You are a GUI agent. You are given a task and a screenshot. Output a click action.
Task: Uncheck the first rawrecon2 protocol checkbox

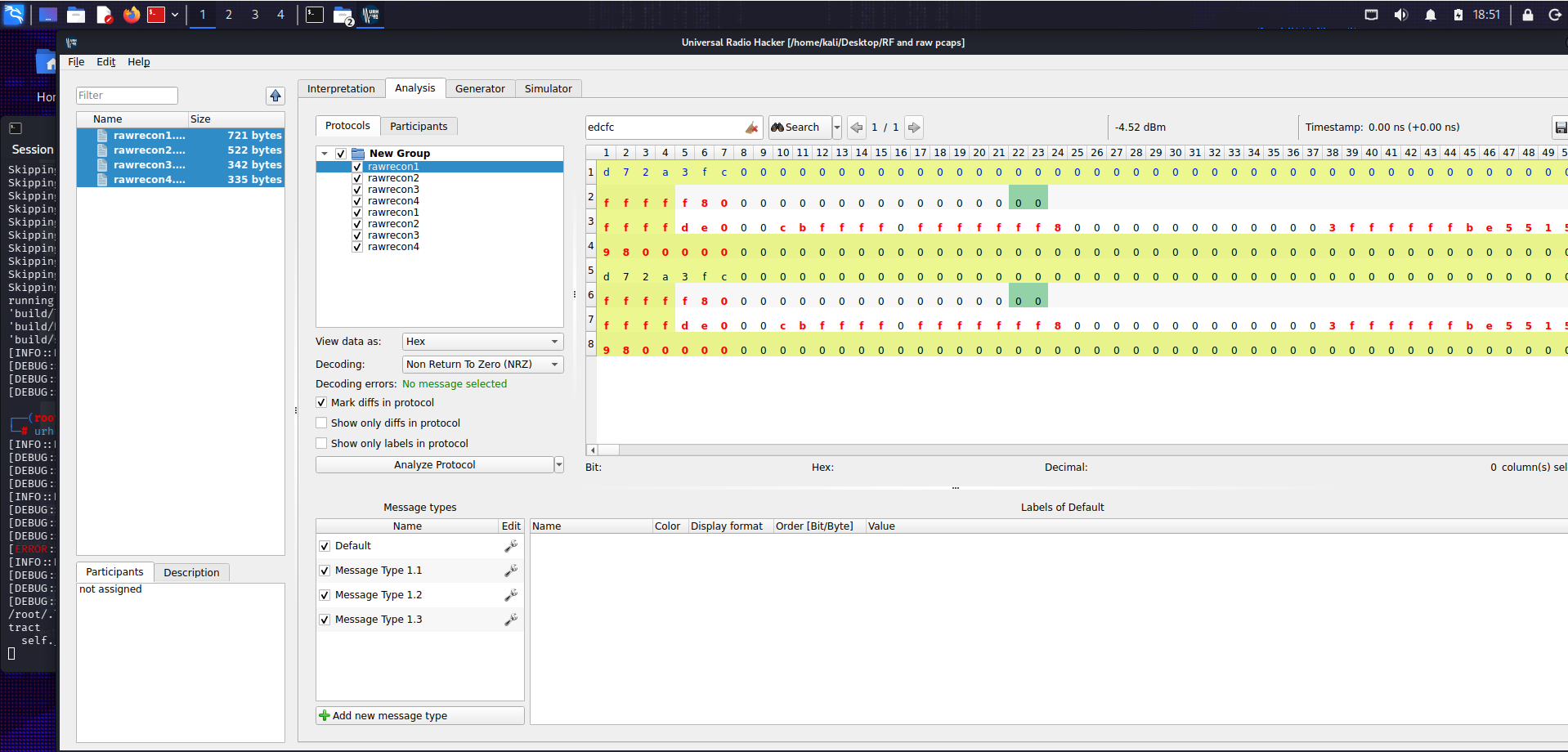(x=357, y=178)
